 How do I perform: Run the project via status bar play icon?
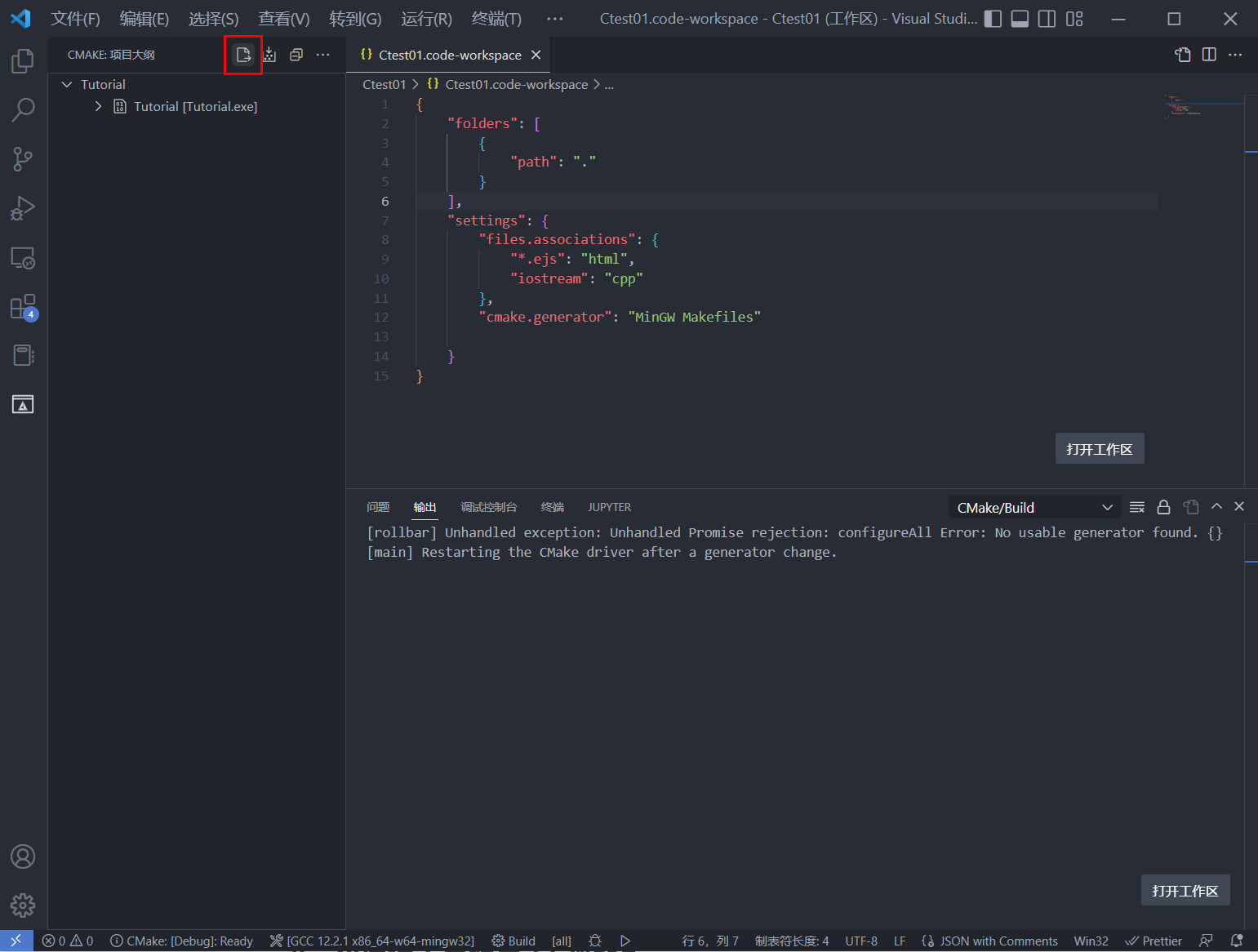coord(625,941)
